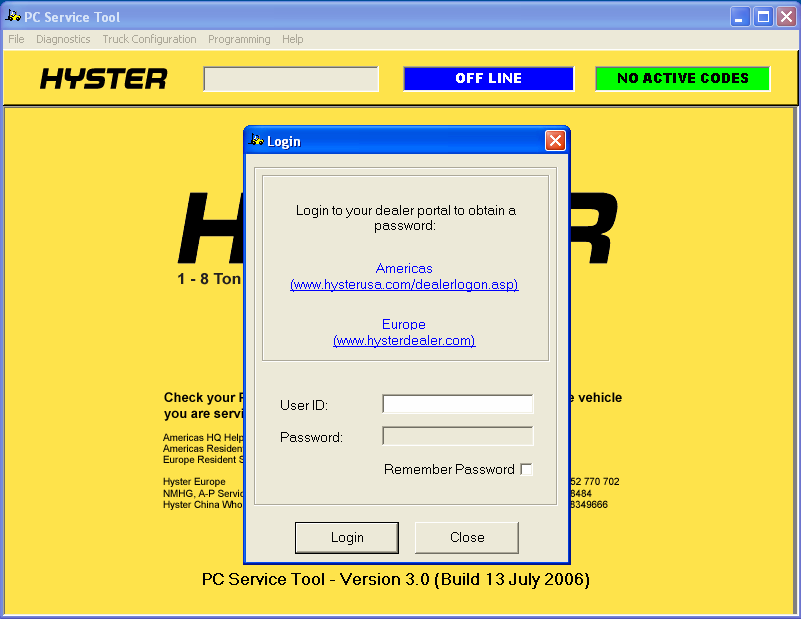Enable the Remember Password checkbox
801x619 pixels.
click(x=526, y=469)
